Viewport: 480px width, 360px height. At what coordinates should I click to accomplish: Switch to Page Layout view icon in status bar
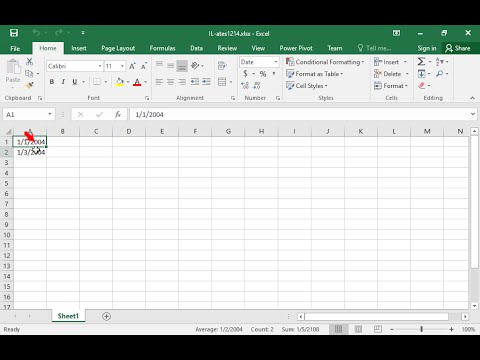pyautogui.click(x=358, y=329)
